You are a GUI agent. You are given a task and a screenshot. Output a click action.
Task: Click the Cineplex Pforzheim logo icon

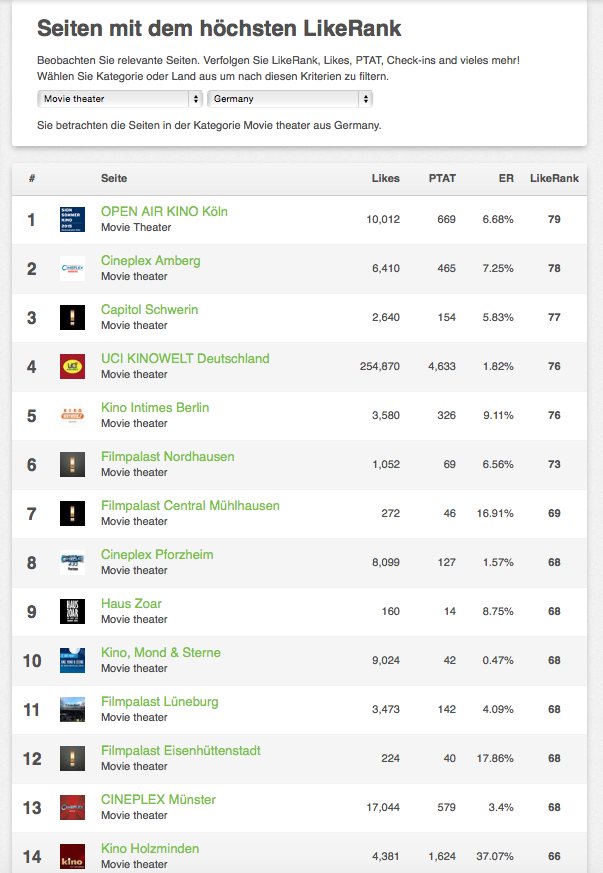72,563
